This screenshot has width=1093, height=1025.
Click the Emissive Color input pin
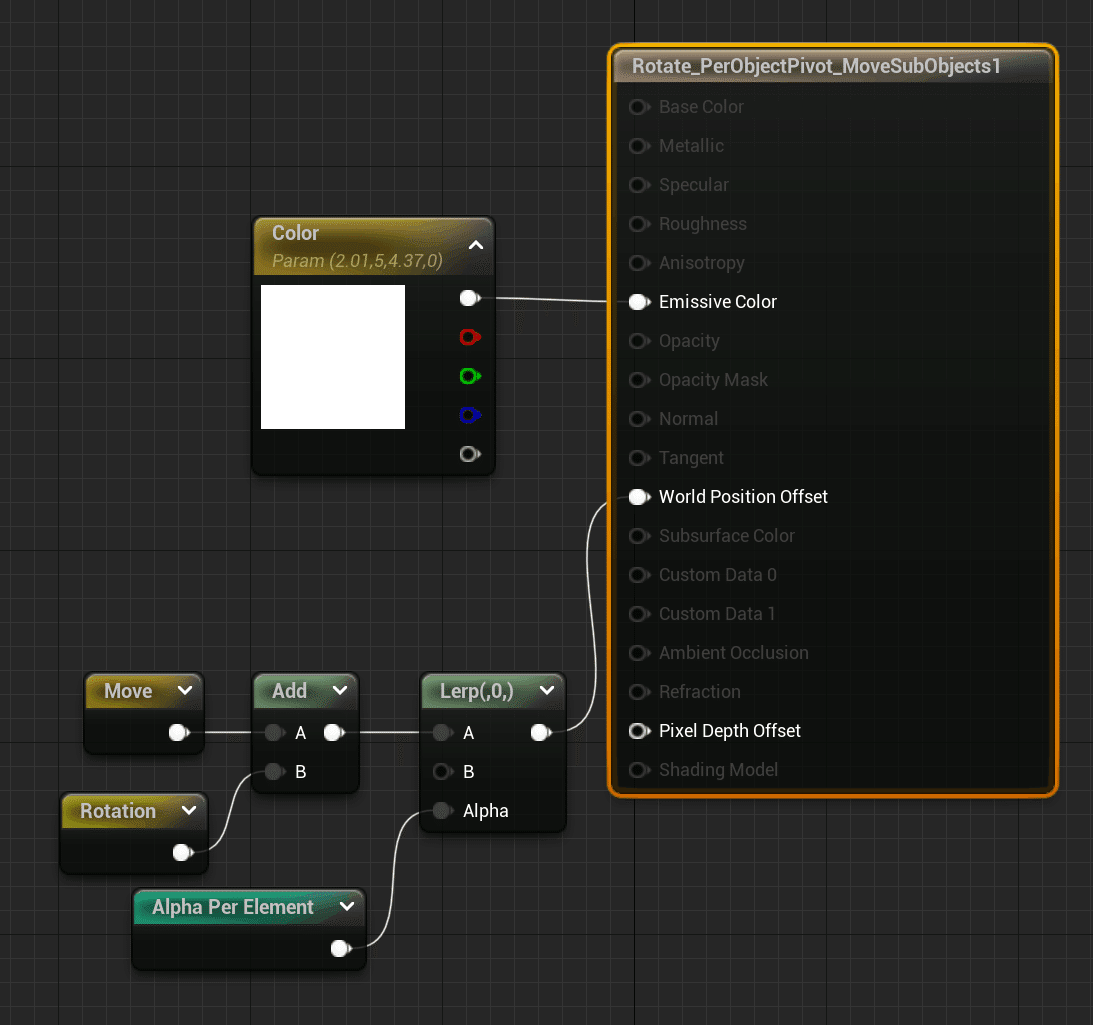[639, 302]
